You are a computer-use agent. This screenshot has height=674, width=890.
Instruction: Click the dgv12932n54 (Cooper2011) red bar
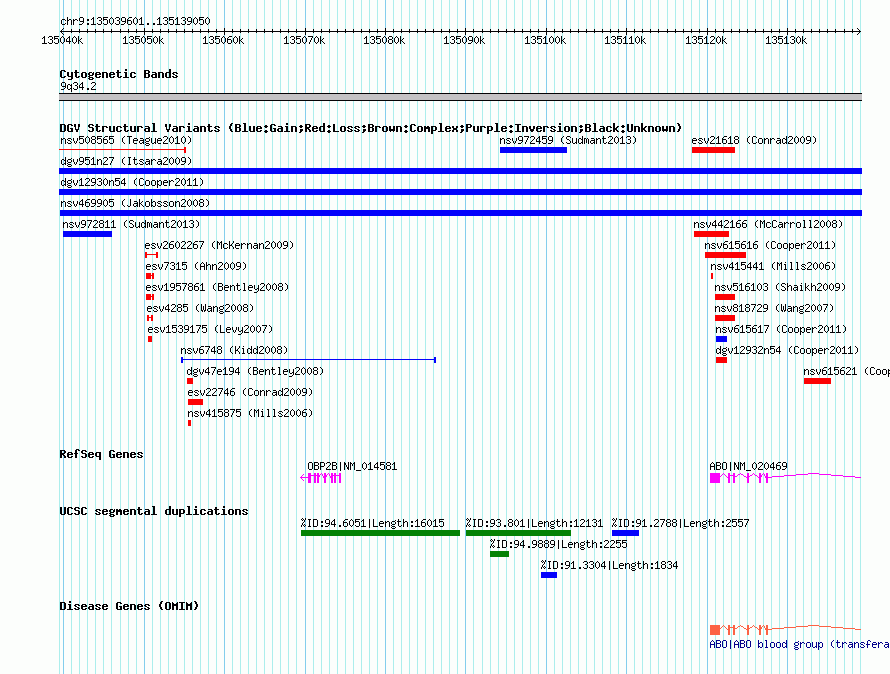point(721,360)
